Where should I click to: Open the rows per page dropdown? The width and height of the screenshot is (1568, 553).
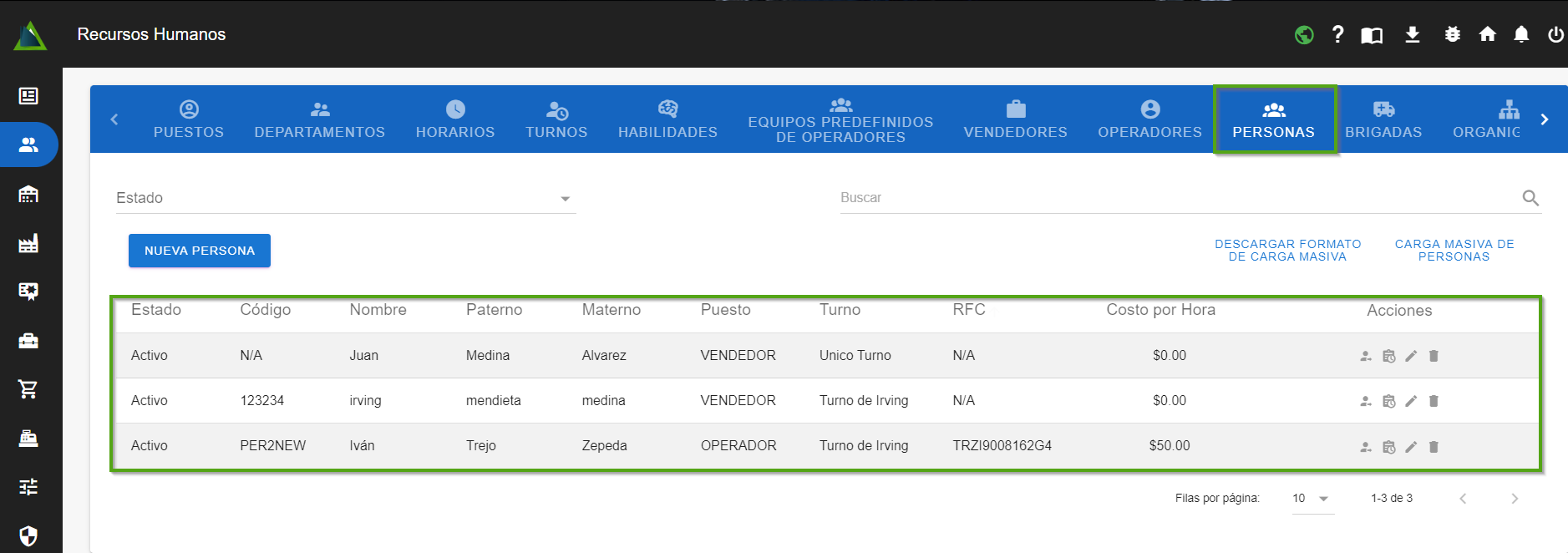(1312, 499)
